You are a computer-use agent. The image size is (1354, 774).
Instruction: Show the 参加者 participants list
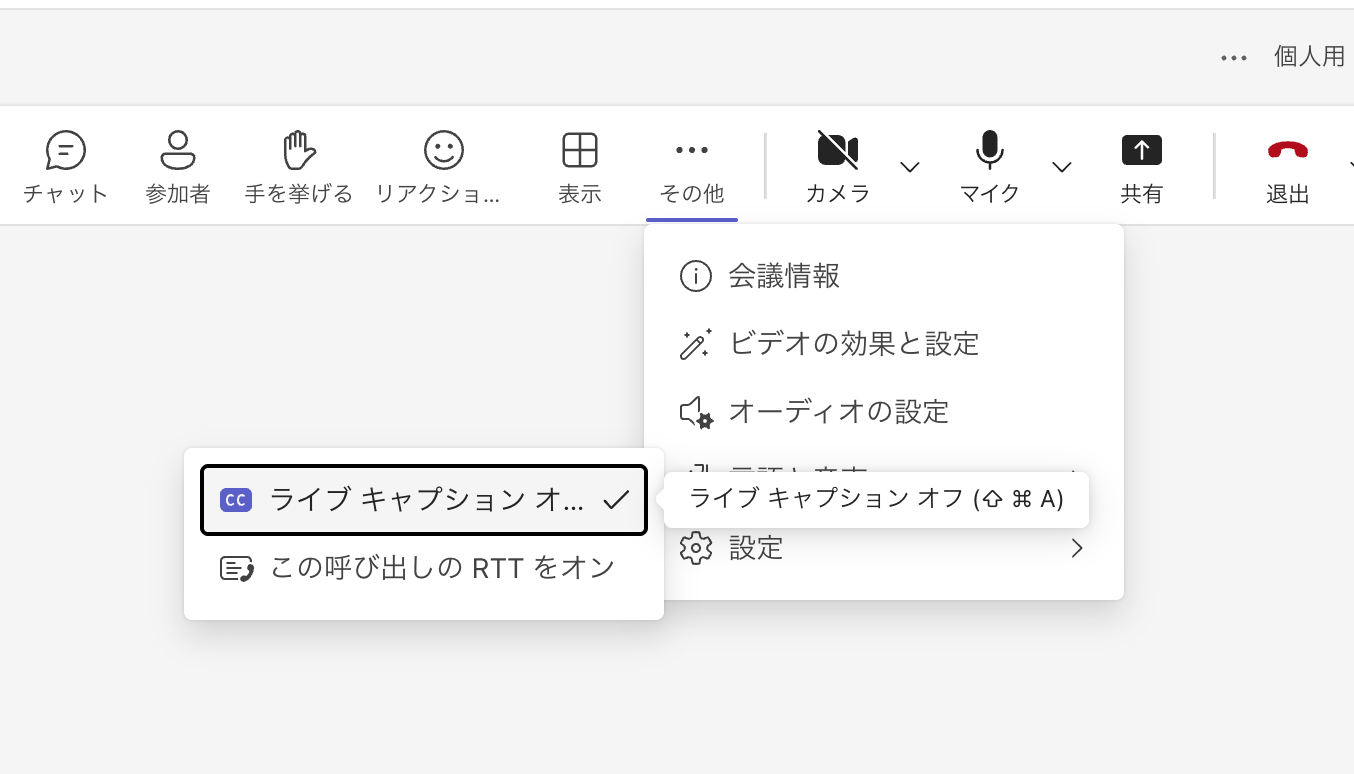click(x=178, y=151)
